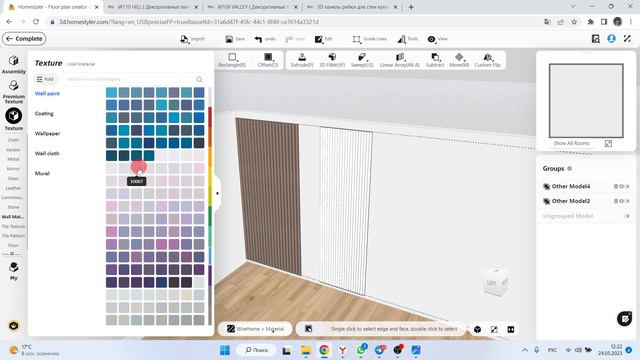
Task: Select the Coating category
Action: click(x=44, y=113)
